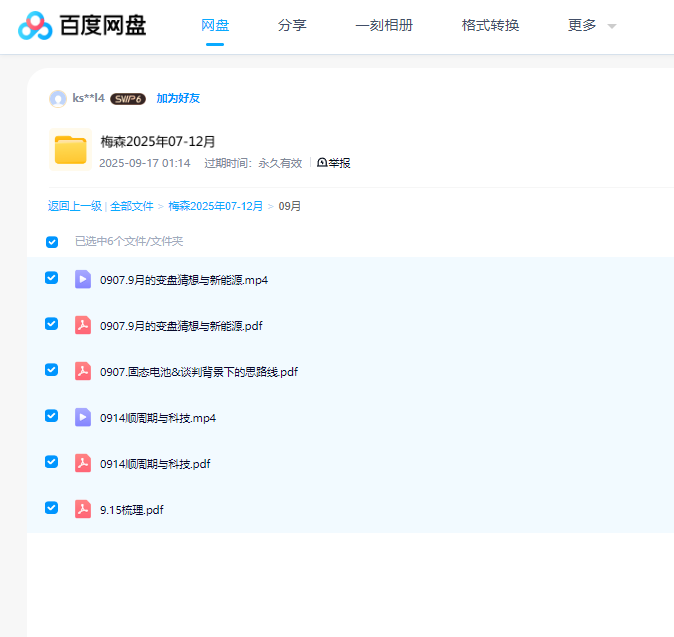This screenshot has height=637, width=674.
Task: Click the folder title 梅森2025年07-12月
Action: 158,141
